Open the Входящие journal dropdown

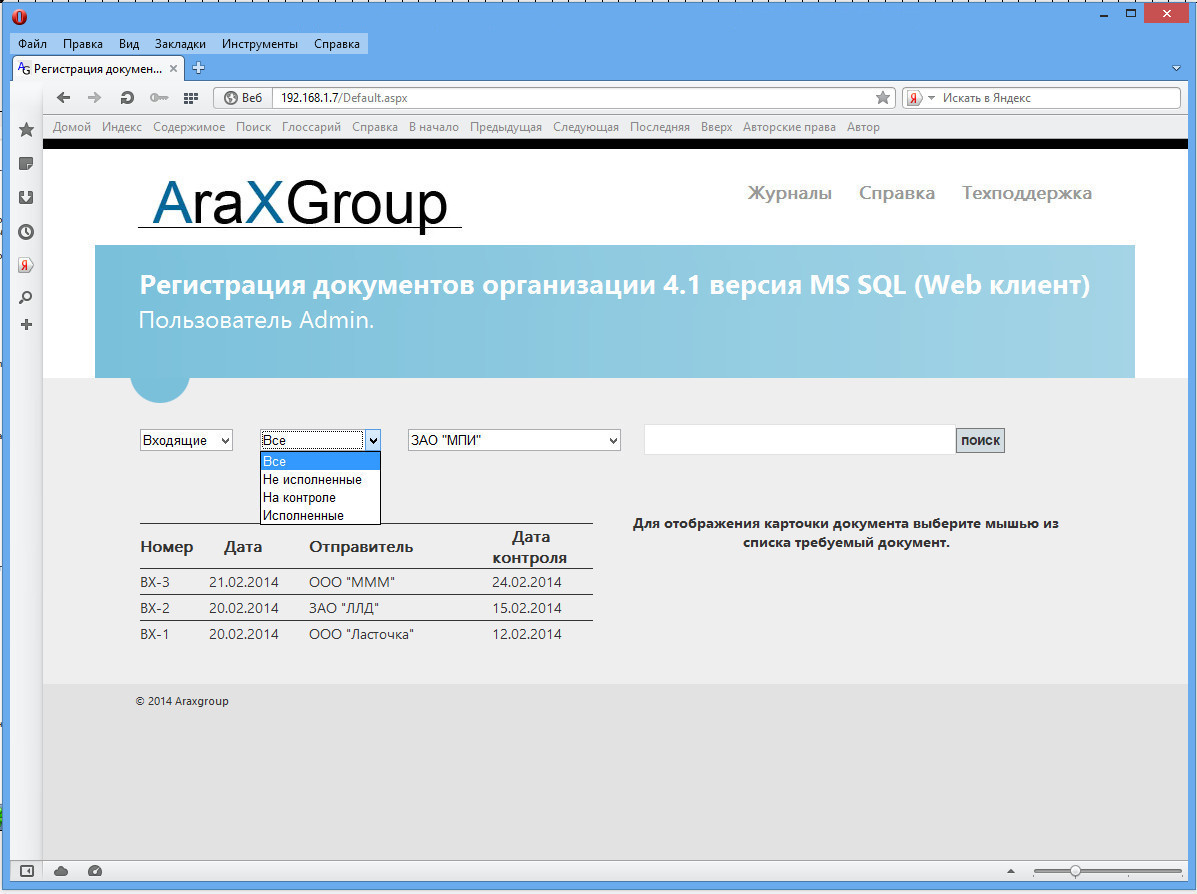186,441
